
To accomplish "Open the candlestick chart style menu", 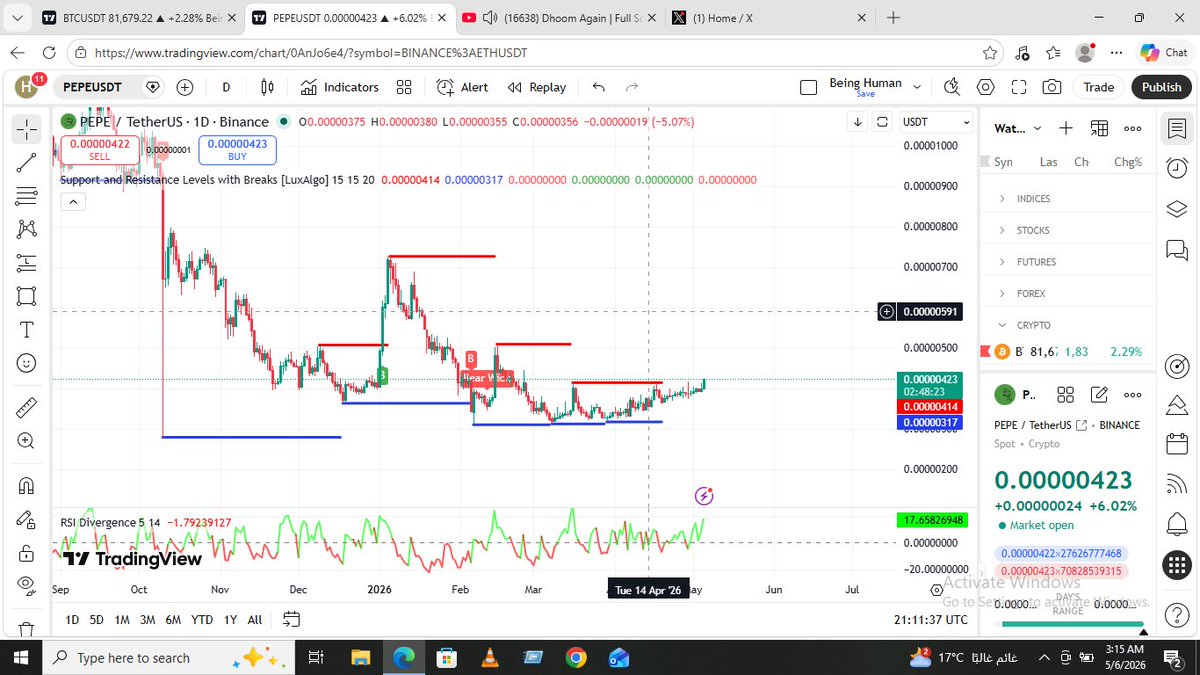I will tap(267, 87).
